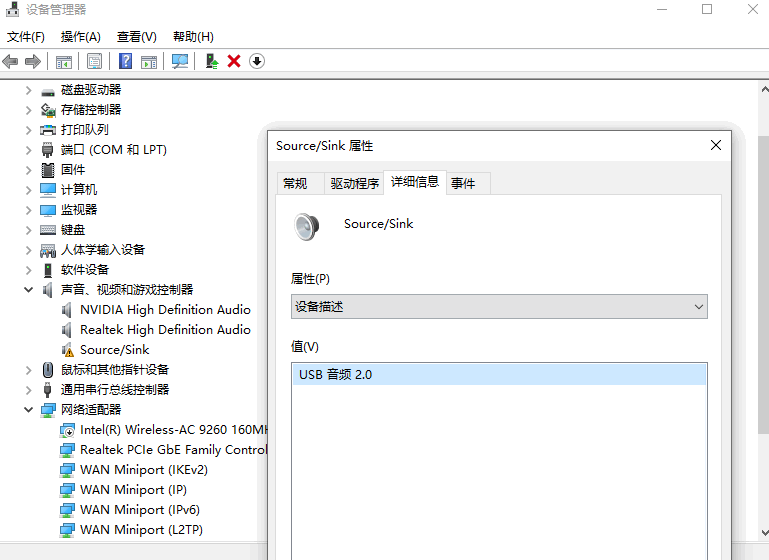
Task: Open the 查看(V) menu
Action: point(136,37)
